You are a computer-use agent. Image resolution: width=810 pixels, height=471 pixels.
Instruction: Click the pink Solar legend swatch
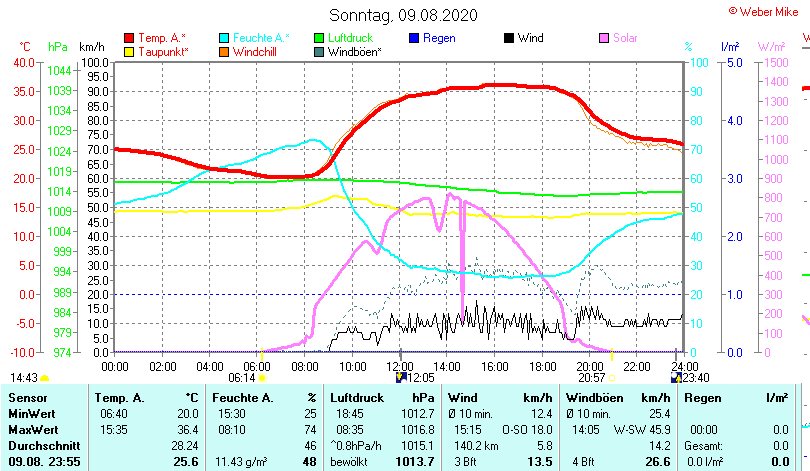point(604,38)
